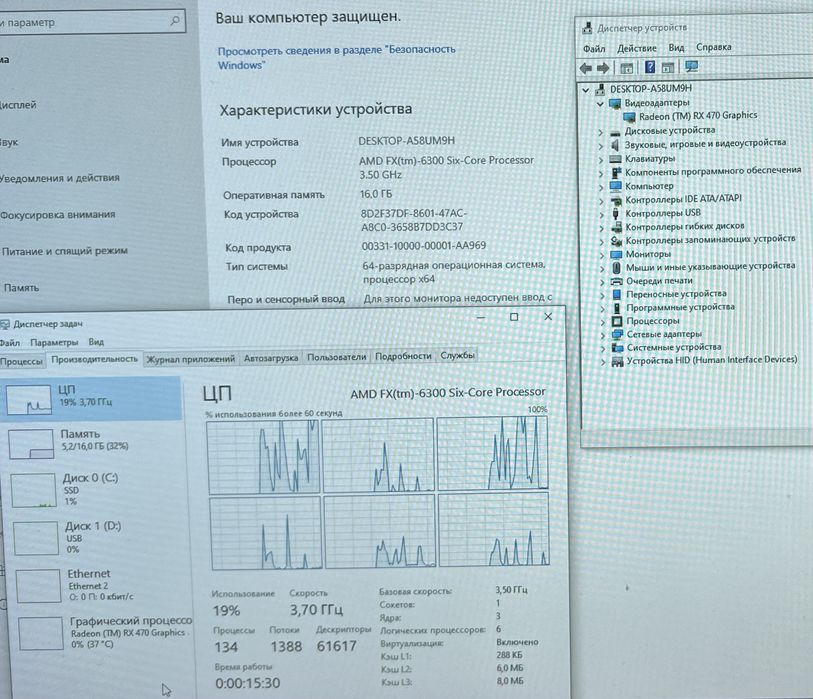Open the Вид menu in Device Manager
Screen dimensions: 813x699
(676, 48)
